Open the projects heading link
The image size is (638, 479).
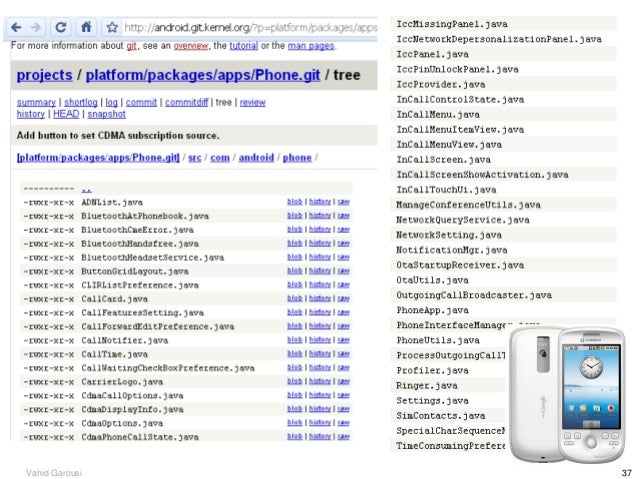(x=44, y=75)
